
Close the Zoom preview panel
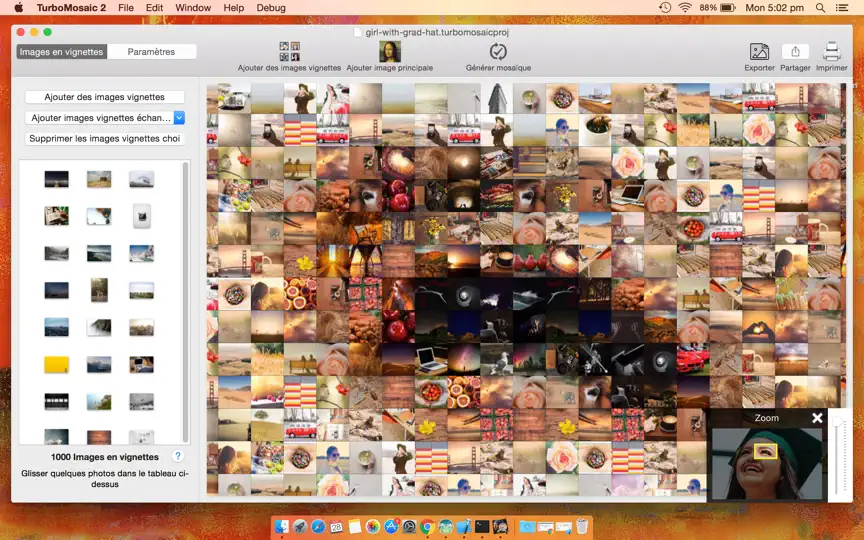[817, 418]
